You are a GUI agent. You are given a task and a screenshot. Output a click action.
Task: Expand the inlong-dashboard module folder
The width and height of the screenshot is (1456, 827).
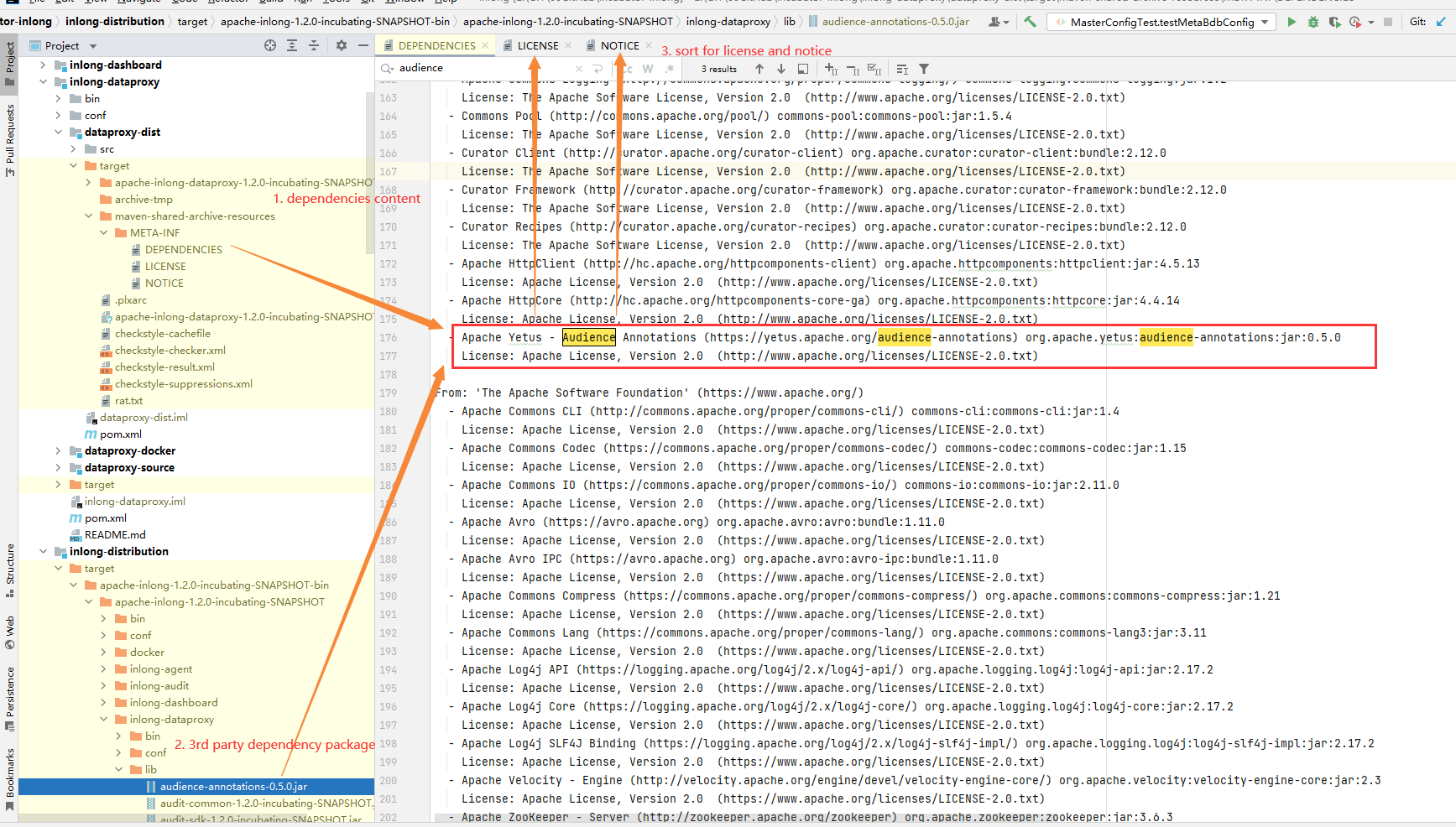click(44, 65)
